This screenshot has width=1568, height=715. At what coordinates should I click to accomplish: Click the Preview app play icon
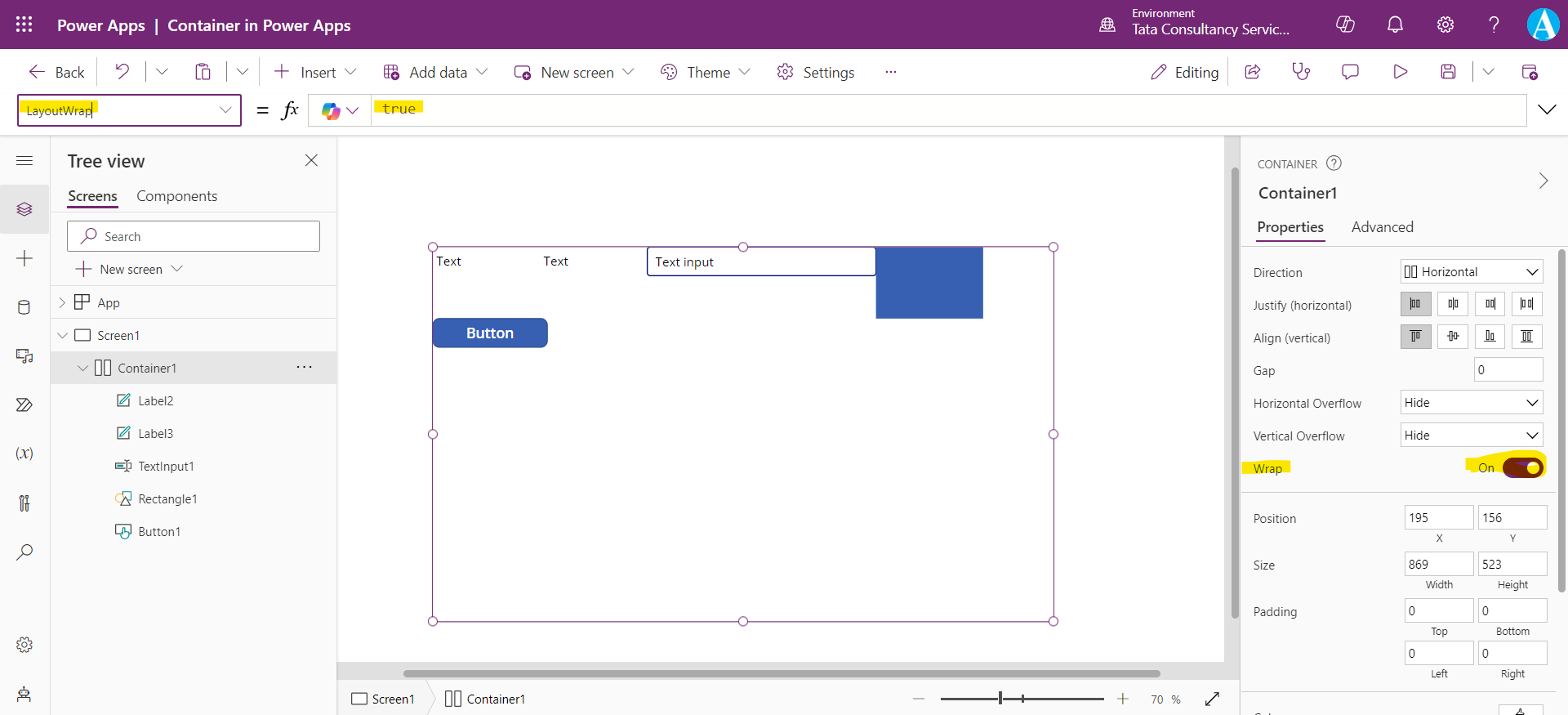pos(1400,72)
